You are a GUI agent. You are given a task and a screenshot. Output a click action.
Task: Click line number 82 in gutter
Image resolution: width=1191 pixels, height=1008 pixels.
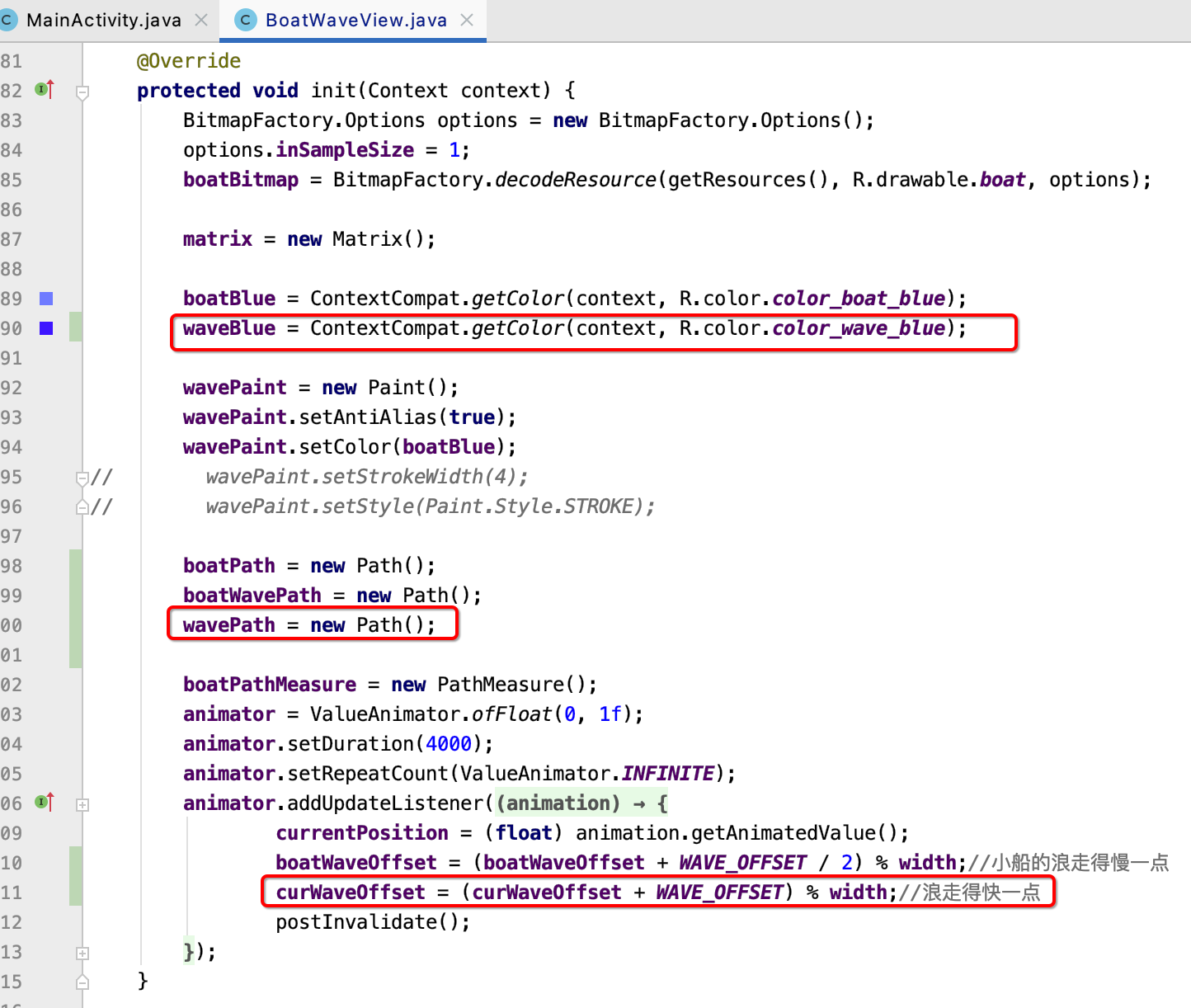pyautogui.click(x=12, y=91)
